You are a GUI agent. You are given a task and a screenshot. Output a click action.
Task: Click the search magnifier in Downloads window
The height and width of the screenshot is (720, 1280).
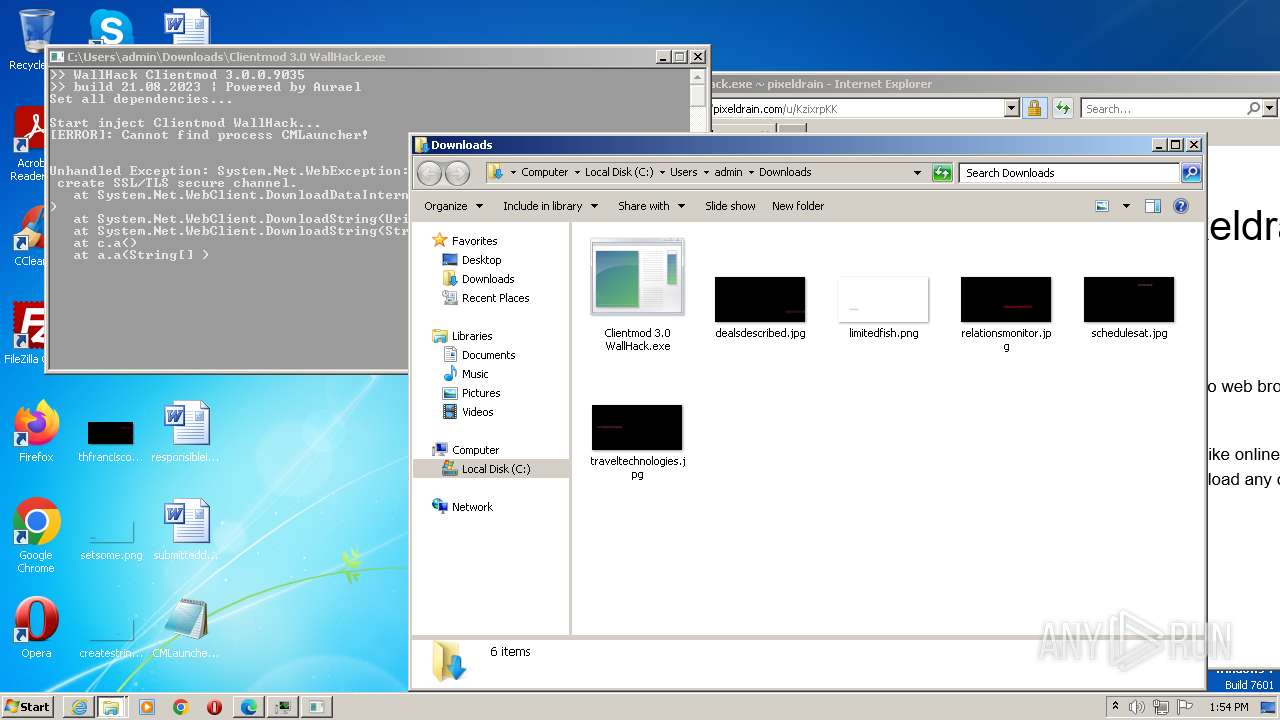click(1190, 173)
